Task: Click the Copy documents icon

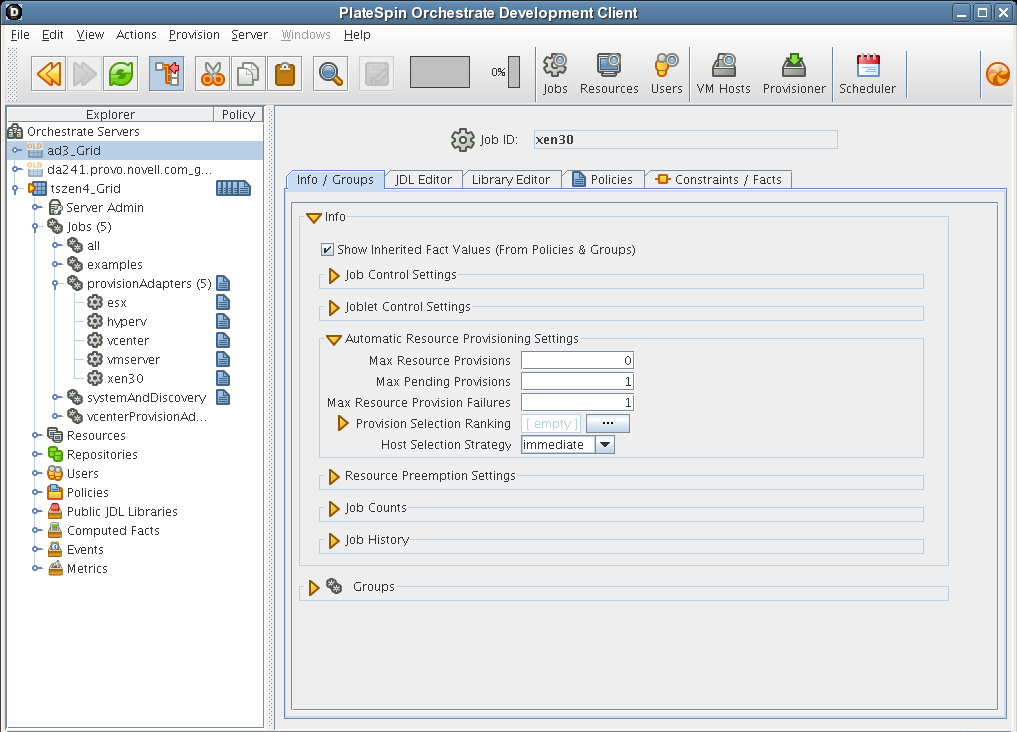Action: (x=248, y=74)
